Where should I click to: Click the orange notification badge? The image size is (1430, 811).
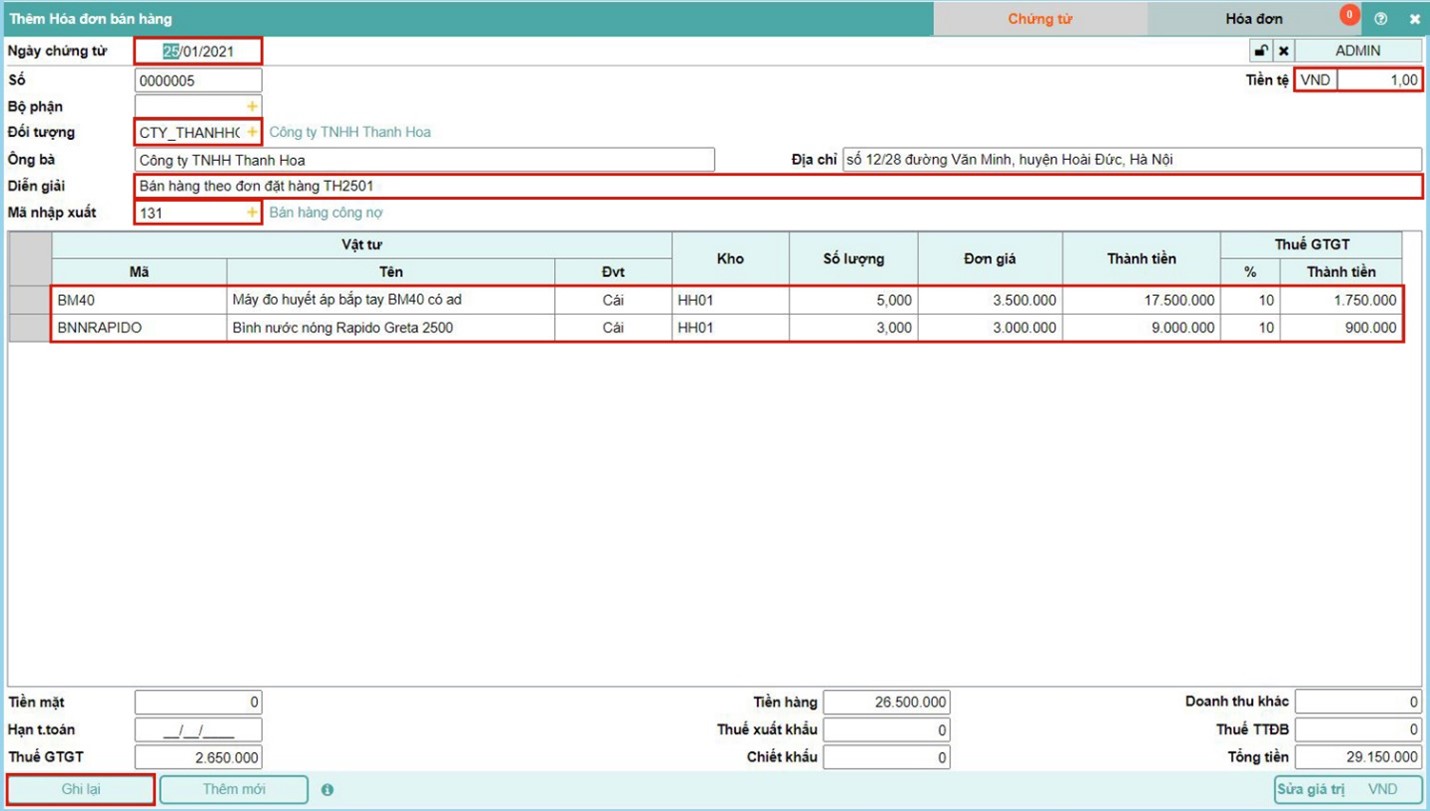click(1349, 15)
